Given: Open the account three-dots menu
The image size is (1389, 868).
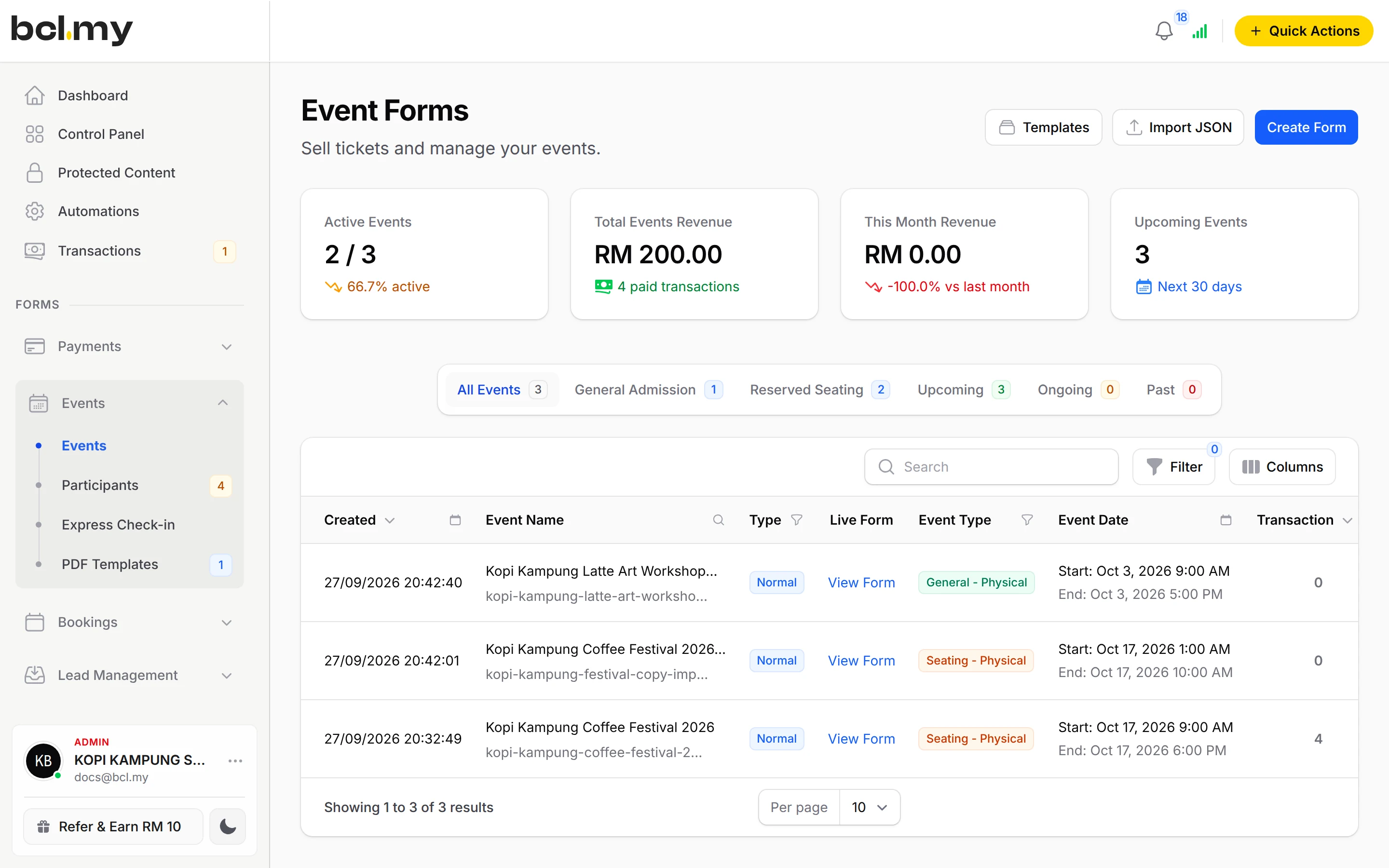Looking at the screenshot, I should (x=235, y=760).
